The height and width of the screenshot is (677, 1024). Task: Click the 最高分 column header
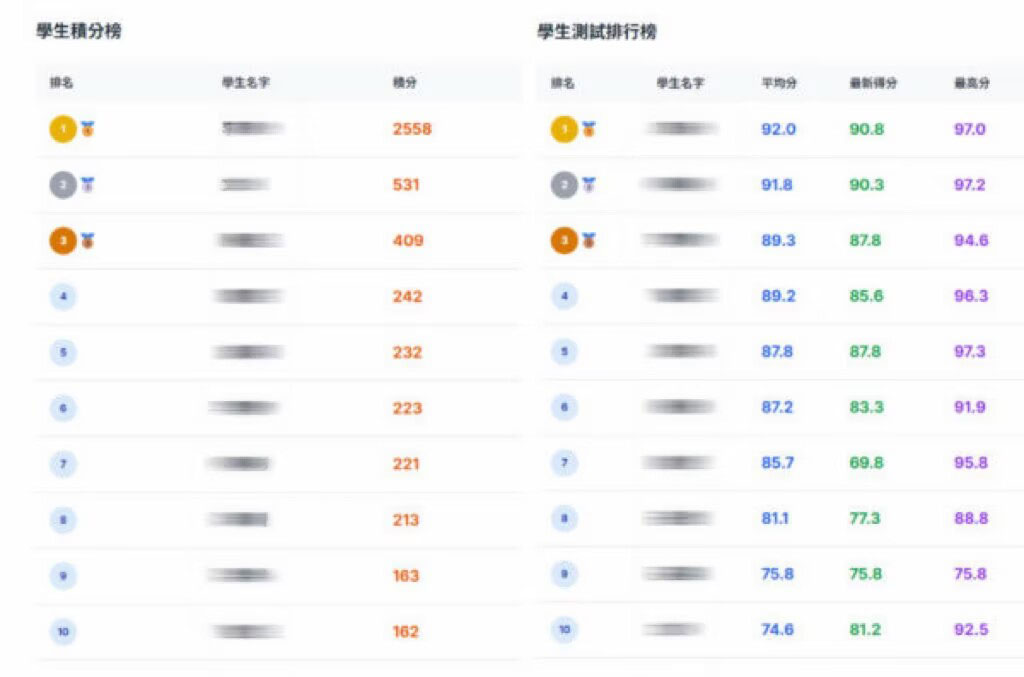[972, 83]
